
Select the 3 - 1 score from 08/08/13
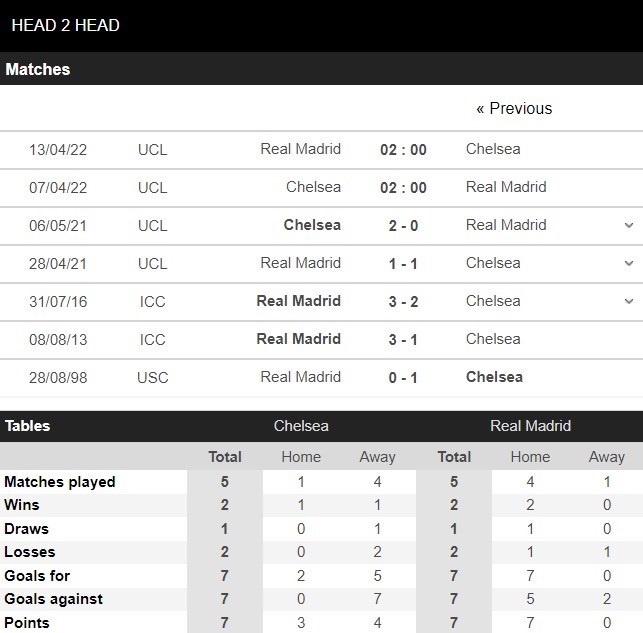point(403,340)
